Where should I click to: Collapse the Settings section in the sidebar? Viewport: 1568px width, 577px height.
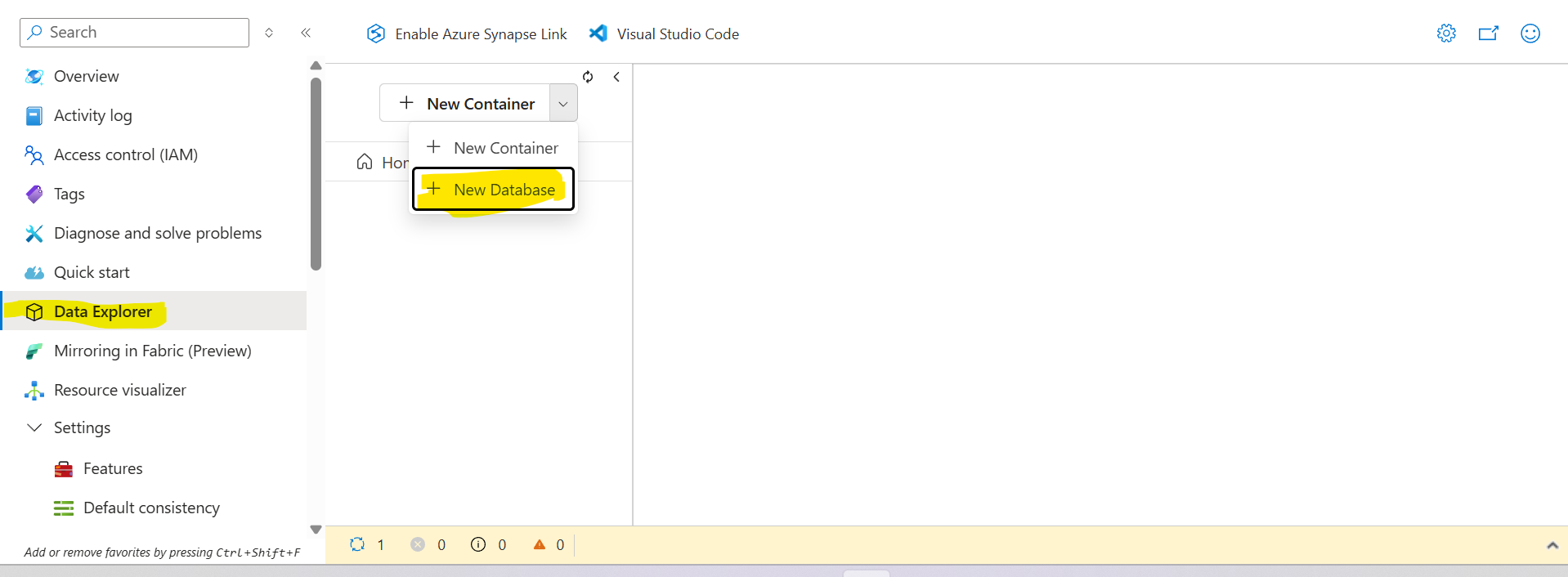point(34,427)
